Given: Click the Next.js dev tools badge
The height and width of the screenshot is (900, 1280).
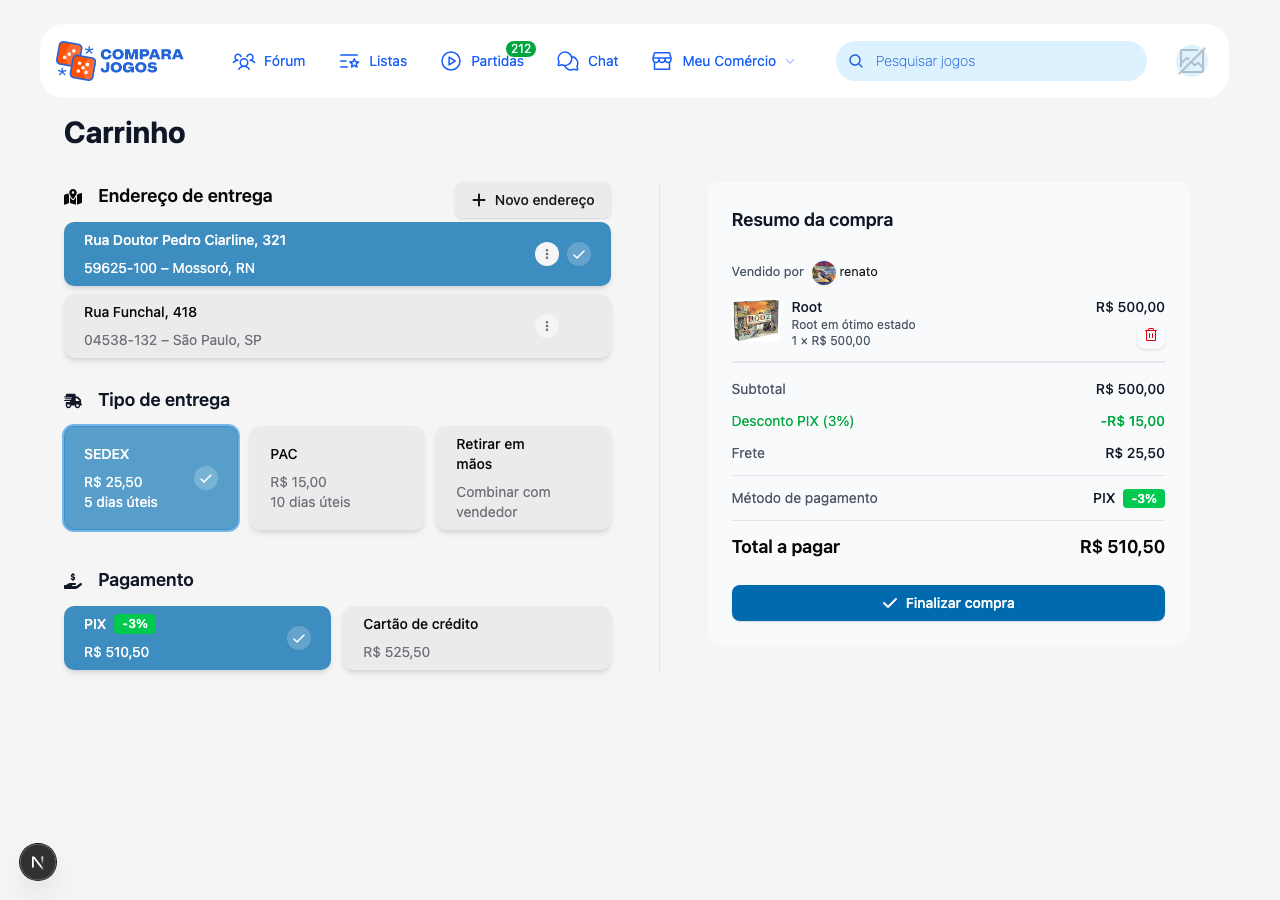Looking at the screenshot, I should (x=38, y=861).
